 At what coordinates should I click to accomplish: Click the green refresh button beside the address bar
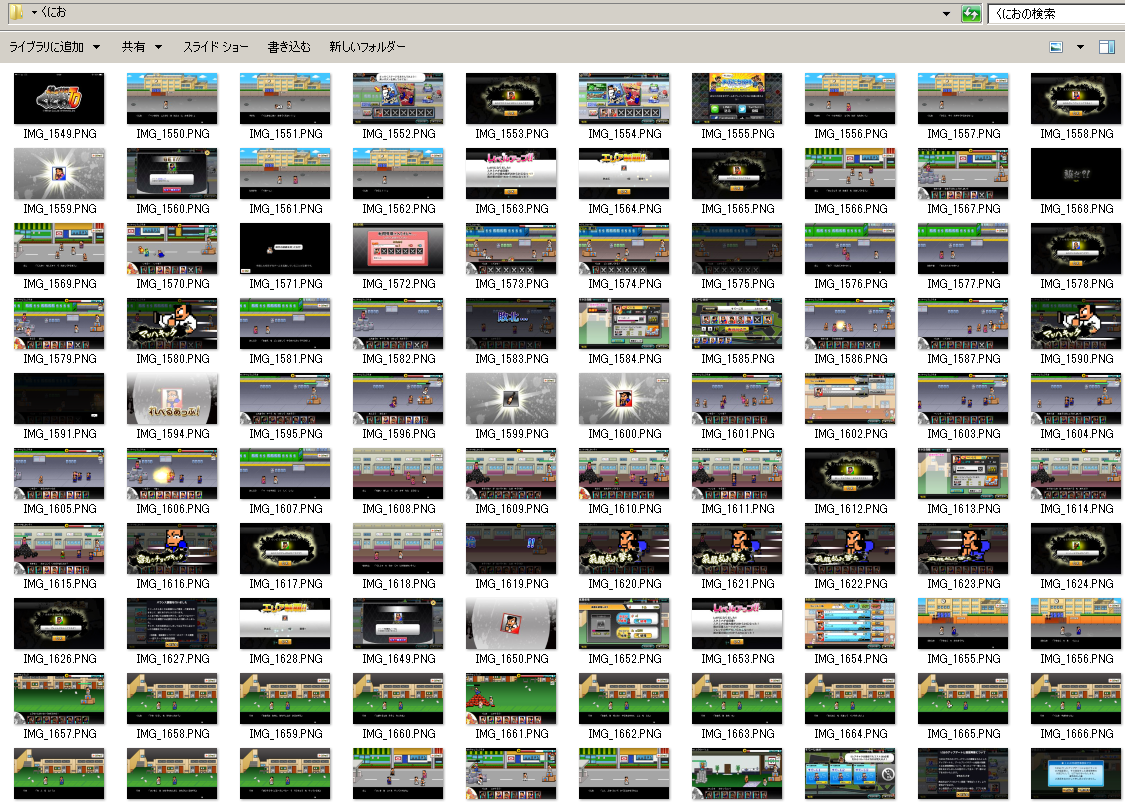[x=971, y=14]
